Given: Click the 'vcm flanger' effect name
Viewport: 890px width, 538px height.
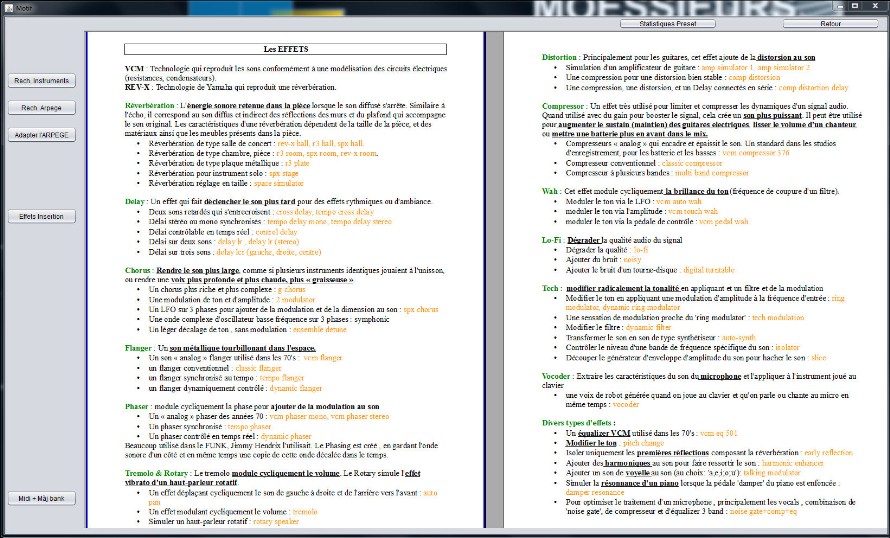Looking at the screenshot, I should click(322, 358).
